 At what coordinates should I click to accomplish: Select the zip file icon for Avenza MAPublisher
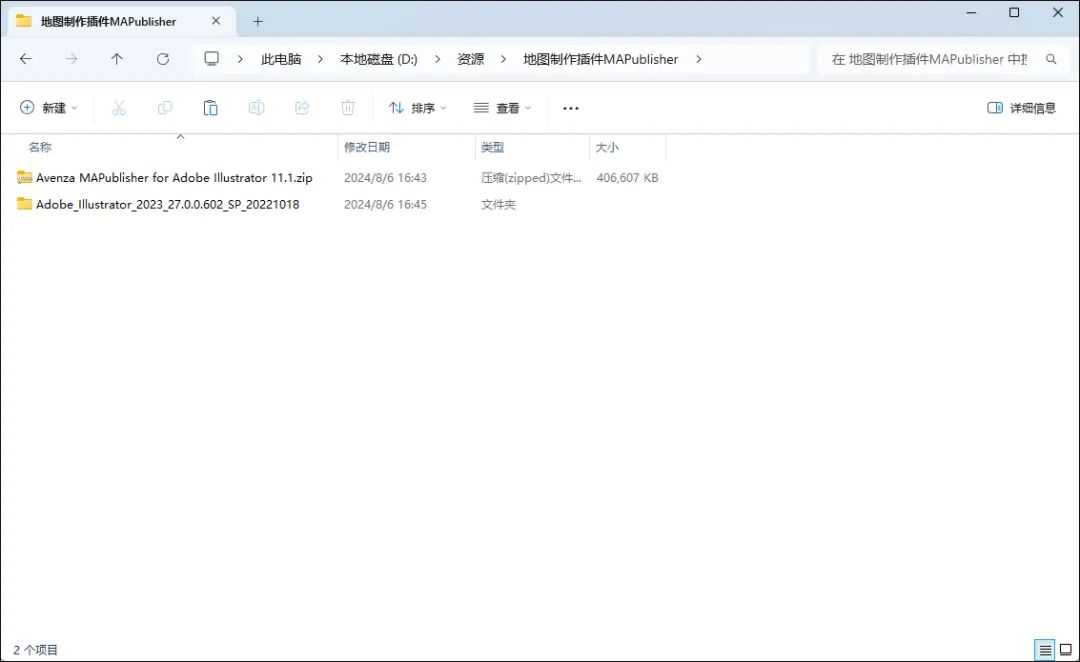[x=25, y=177]
